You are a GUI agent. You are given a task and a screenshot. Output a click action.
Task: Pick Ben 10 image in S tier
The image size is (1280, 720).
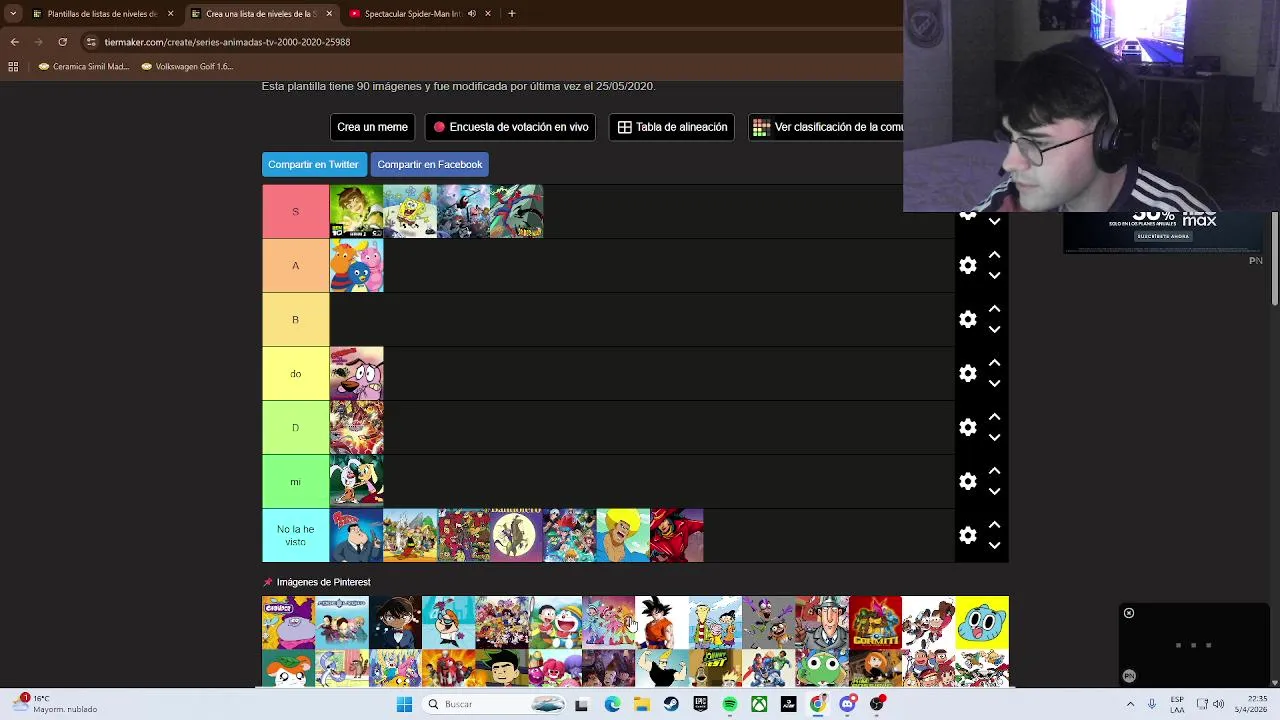pyautogui.click(x=356, y=211)
